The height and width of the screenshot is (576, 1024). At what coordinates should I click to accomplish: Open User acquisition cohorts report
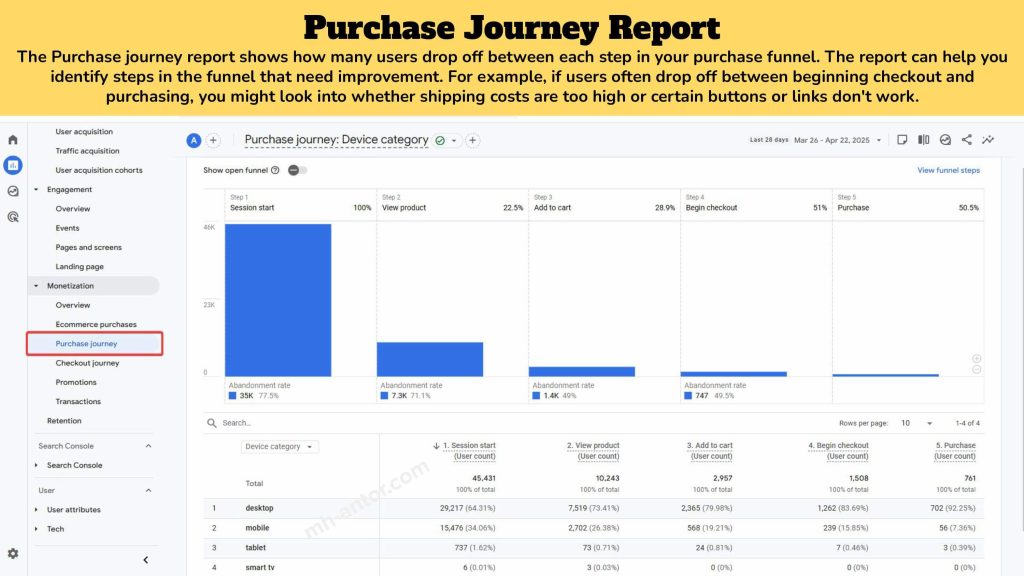pyautogui.click(x=99, y=170)
